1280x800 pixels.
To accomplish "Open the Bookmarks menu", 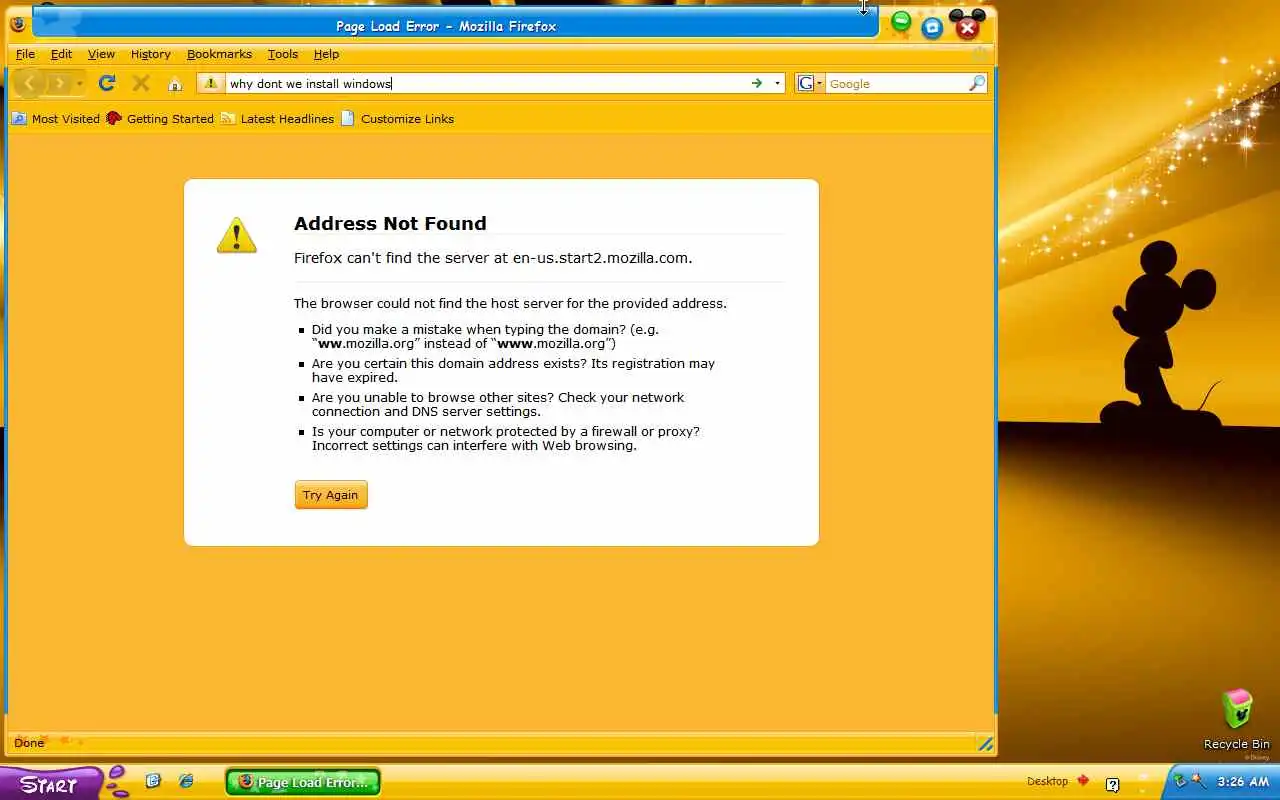I will tap(219, 54).
